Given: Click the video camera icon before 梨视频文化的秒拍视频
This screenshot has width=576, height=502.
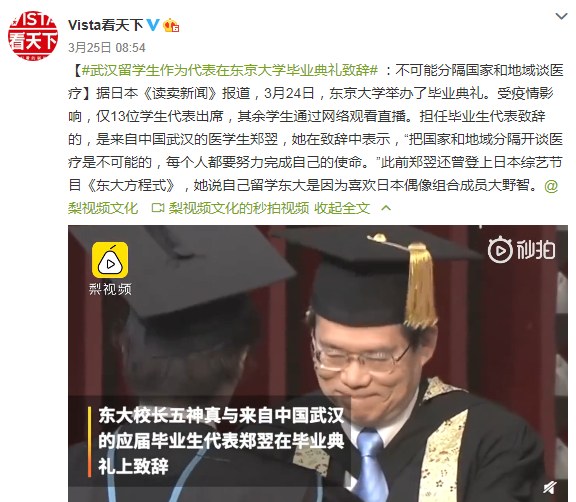Looking at the screenshot, I should (158, 208).
